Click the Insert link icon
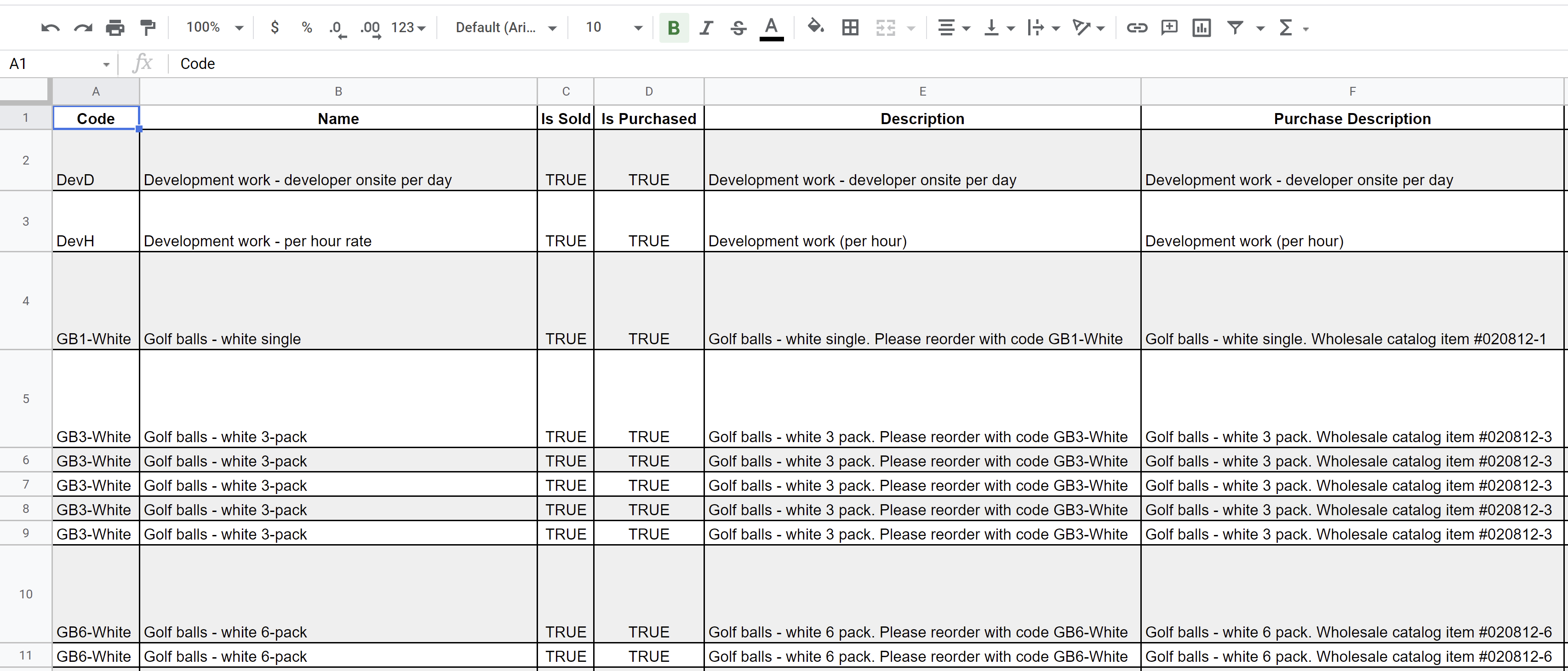The height and width of the screenshot is (671, 1568). tap(1136, 28)
